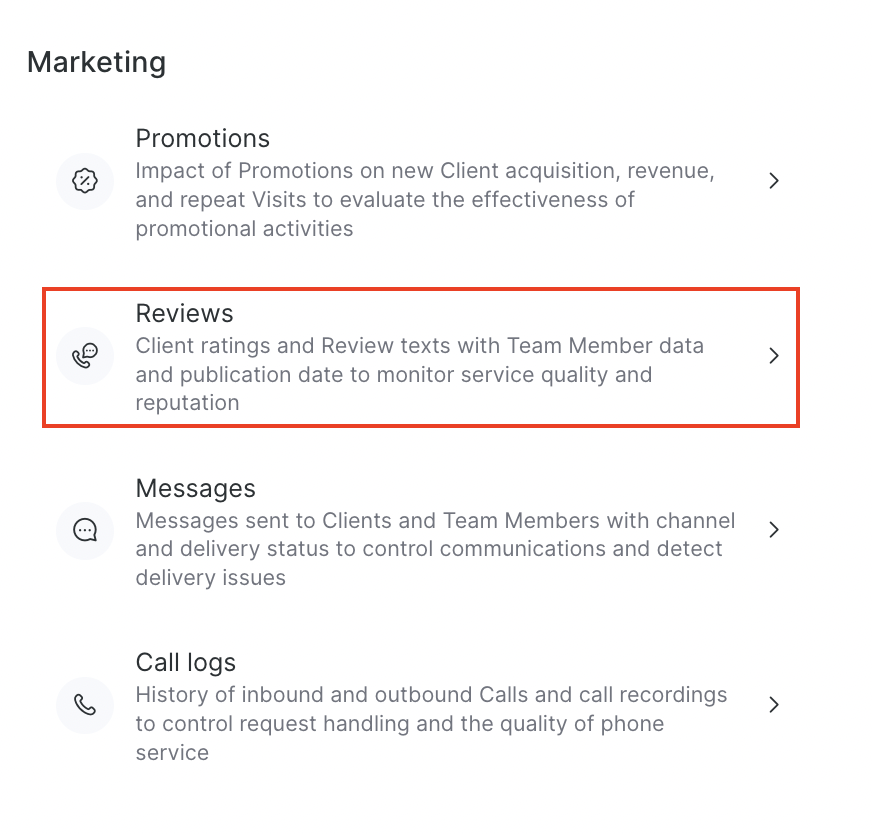The height and width of the screenshot is (834, 872).
Task: Choose the Call logs menu row
Action: 420,706
